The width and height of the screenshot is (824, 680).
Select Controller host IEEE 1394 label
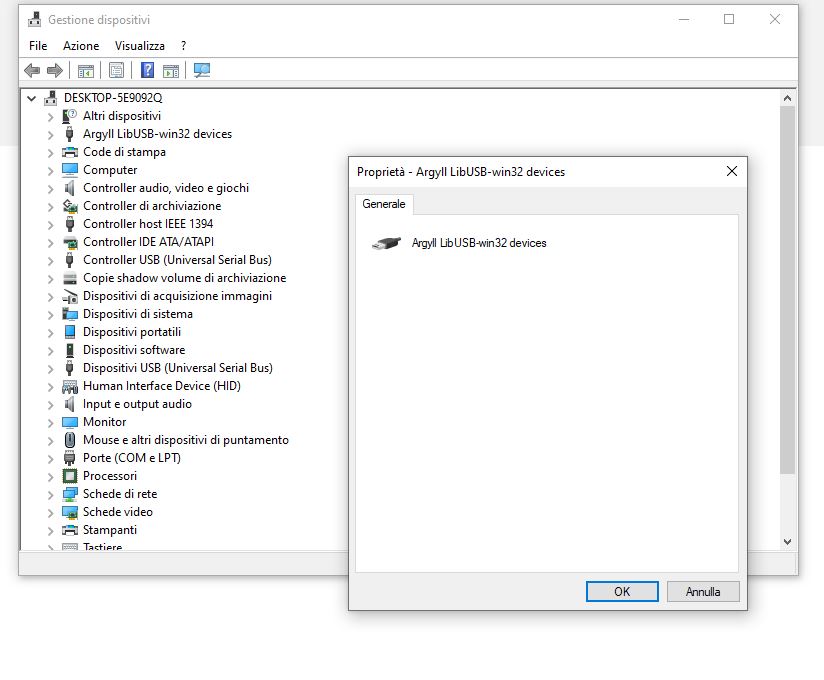148,224
